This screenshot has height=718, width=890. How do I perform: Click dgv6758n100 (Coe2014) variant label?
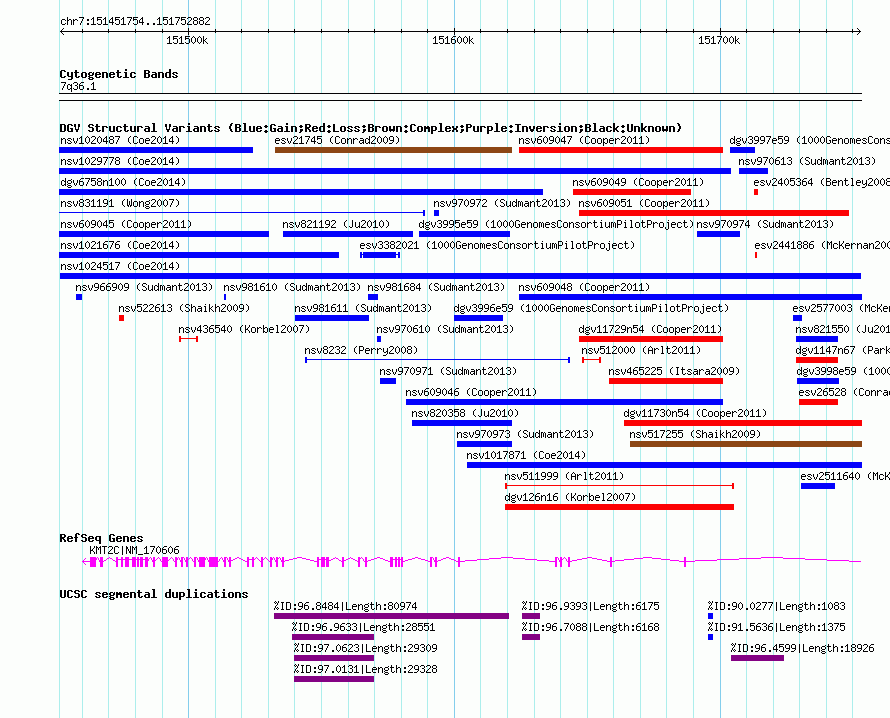click(x=123, y=182)
